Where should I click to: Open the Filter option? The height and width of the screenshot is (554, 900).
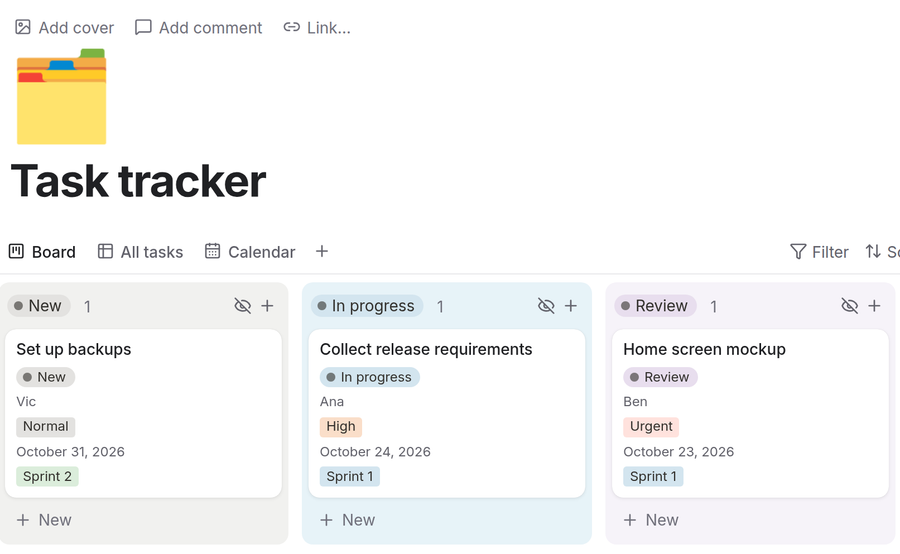[819, 251]
